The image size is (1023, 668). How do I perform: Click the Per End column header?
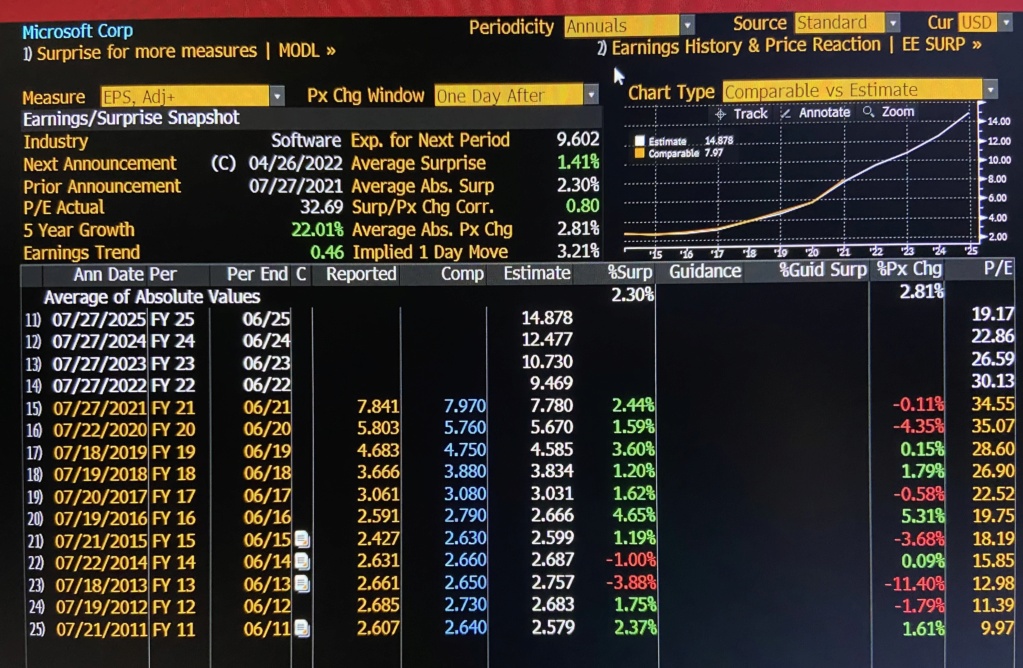(x=257, y=274)
